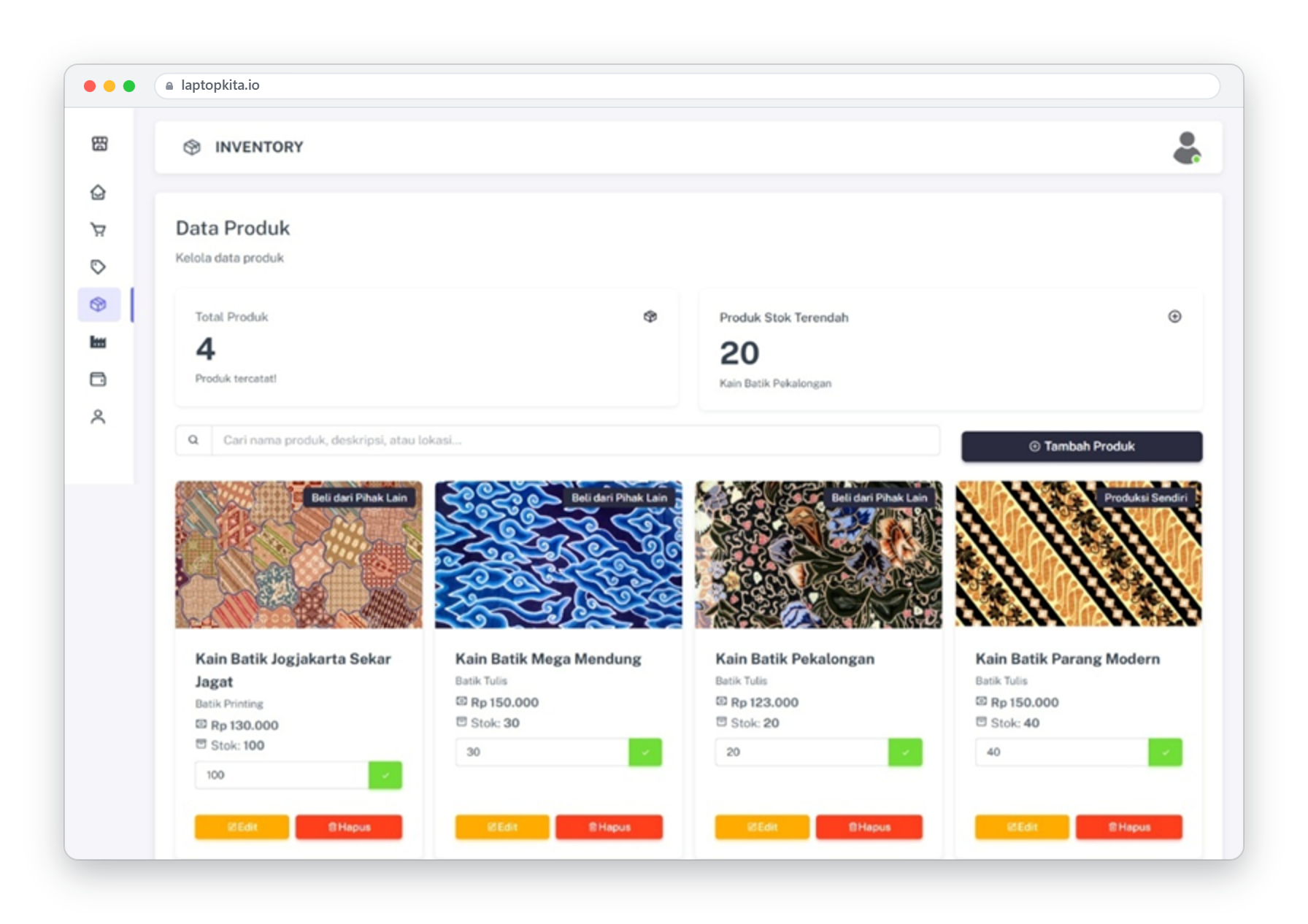Click the Rp 123.000 price text

pyautogui.click(x=764, y=702)
